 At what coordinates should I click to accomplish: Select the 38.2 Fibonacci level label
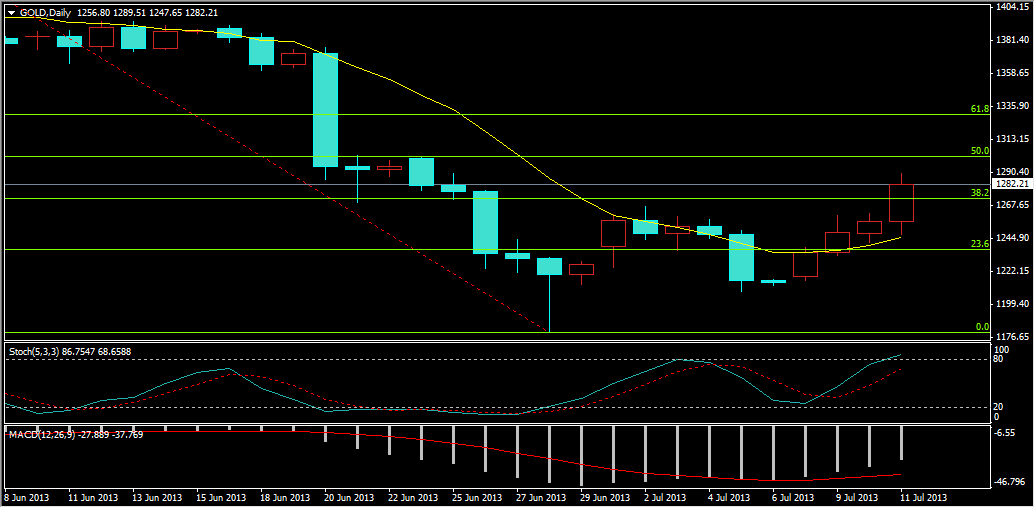tap(980, 193)
